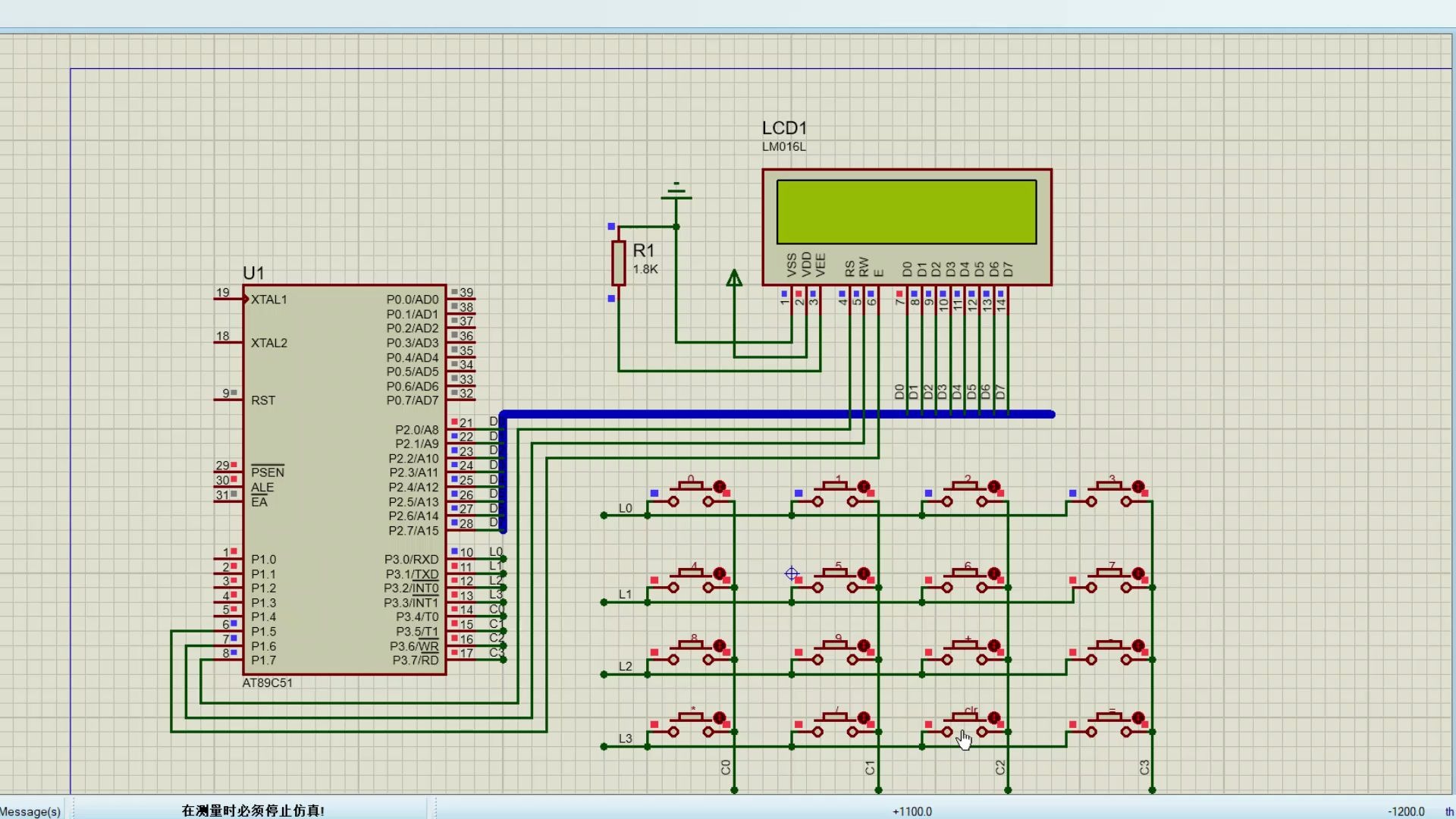Click the XTAL1 pin label
1456x819 pixels.
[269, 300]
